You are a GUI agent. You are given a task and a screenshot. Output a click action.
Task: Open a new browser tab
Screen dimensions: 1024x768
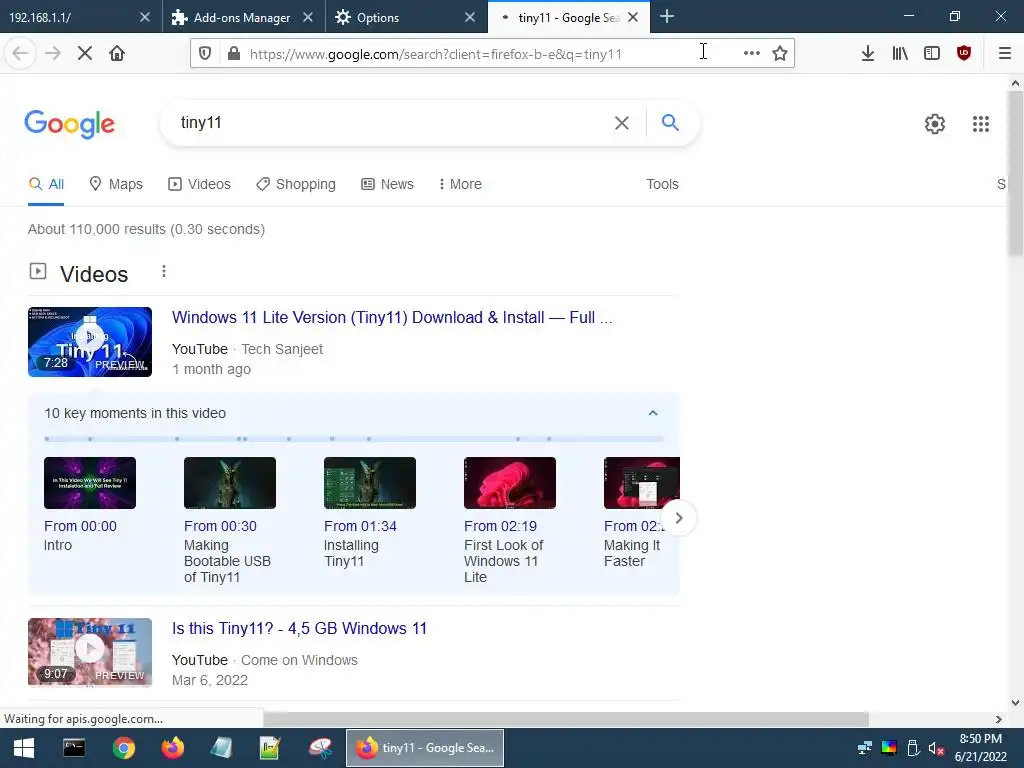pyautogui.click(x=667, y=16)
